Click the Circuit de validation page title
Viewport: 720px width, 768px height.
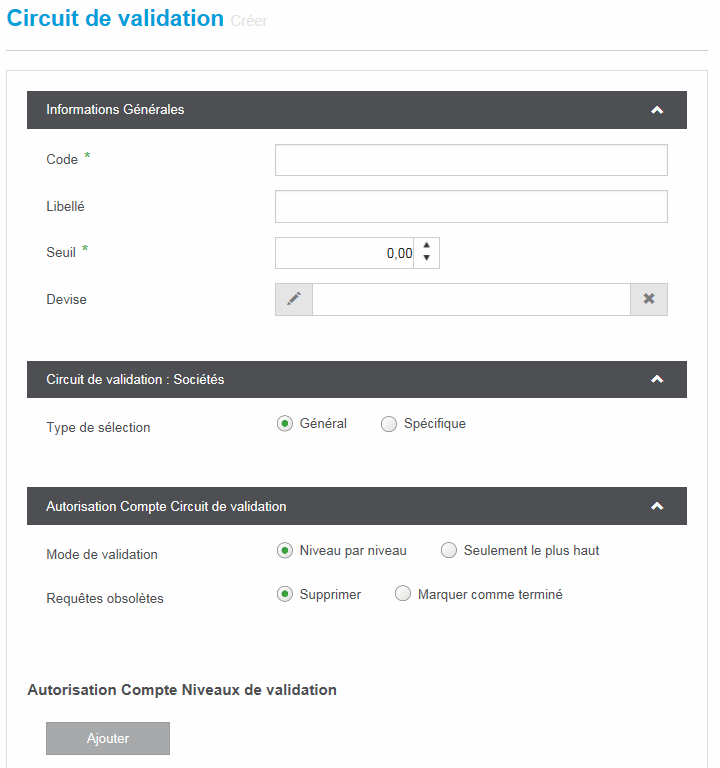(x=115, y=18)
